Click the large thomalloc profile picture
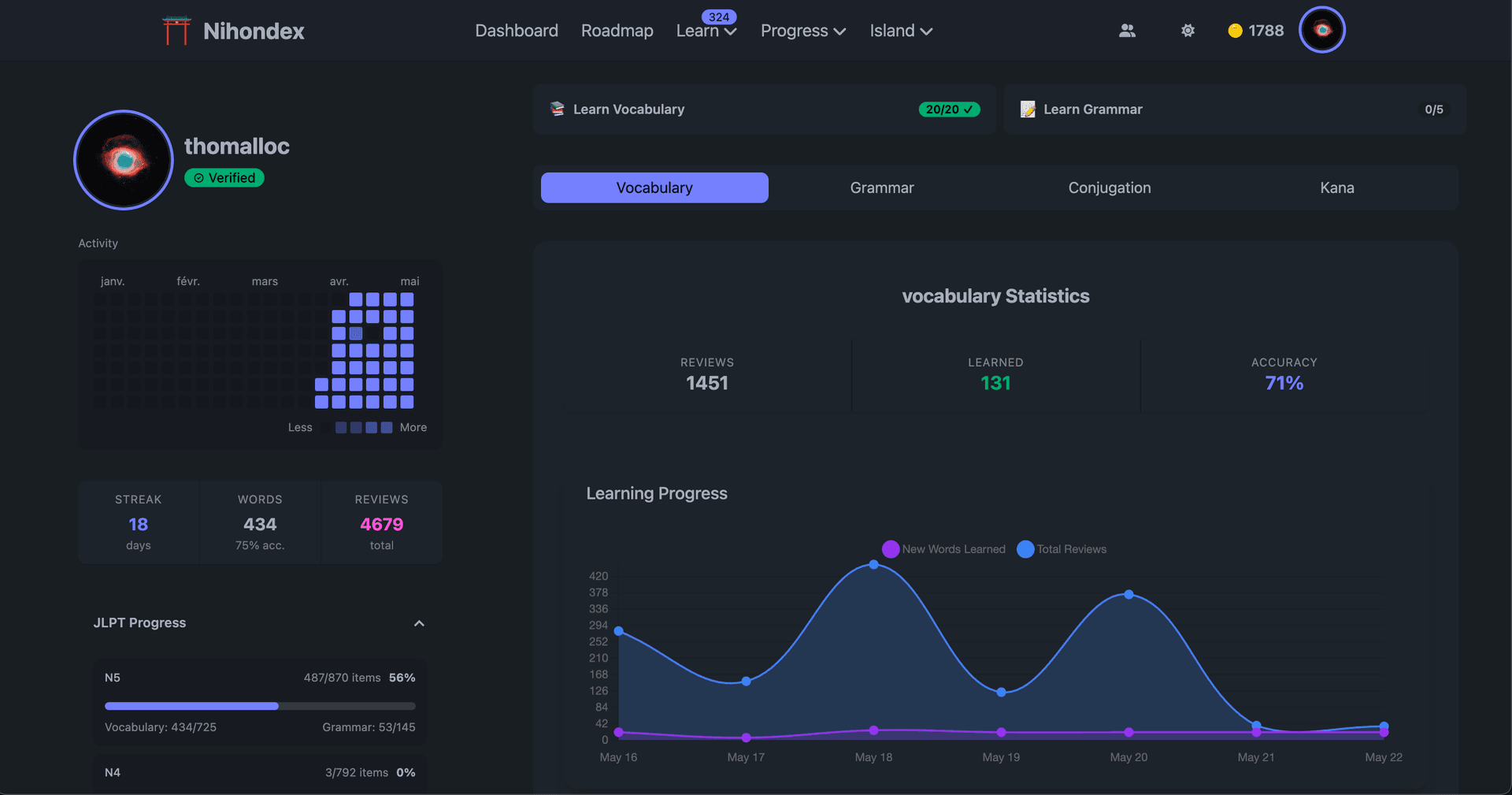The height and width of the screenshot is (795, 1512). (124, 160)
